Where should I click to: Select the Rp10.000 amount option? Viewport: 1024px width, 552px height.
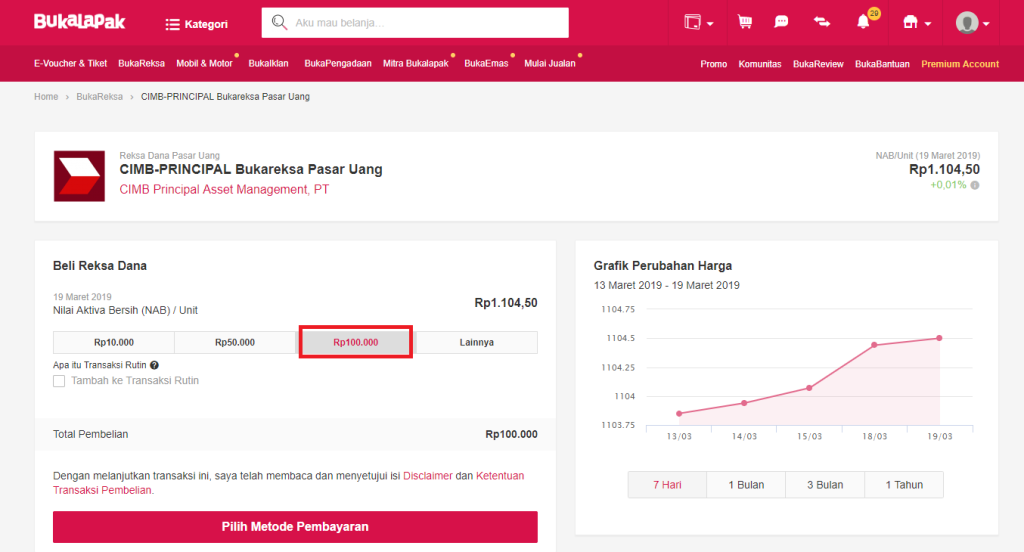114,342
